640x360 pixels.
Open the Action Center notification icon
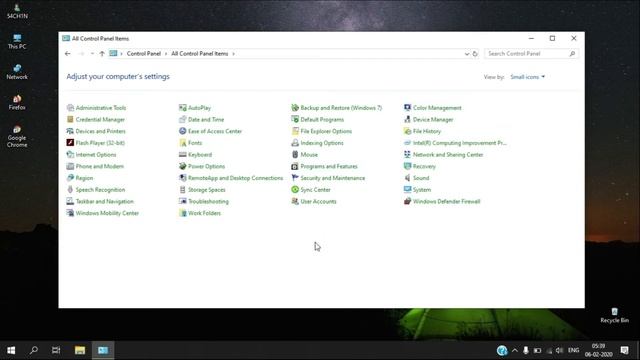click(x=624, y=350)
